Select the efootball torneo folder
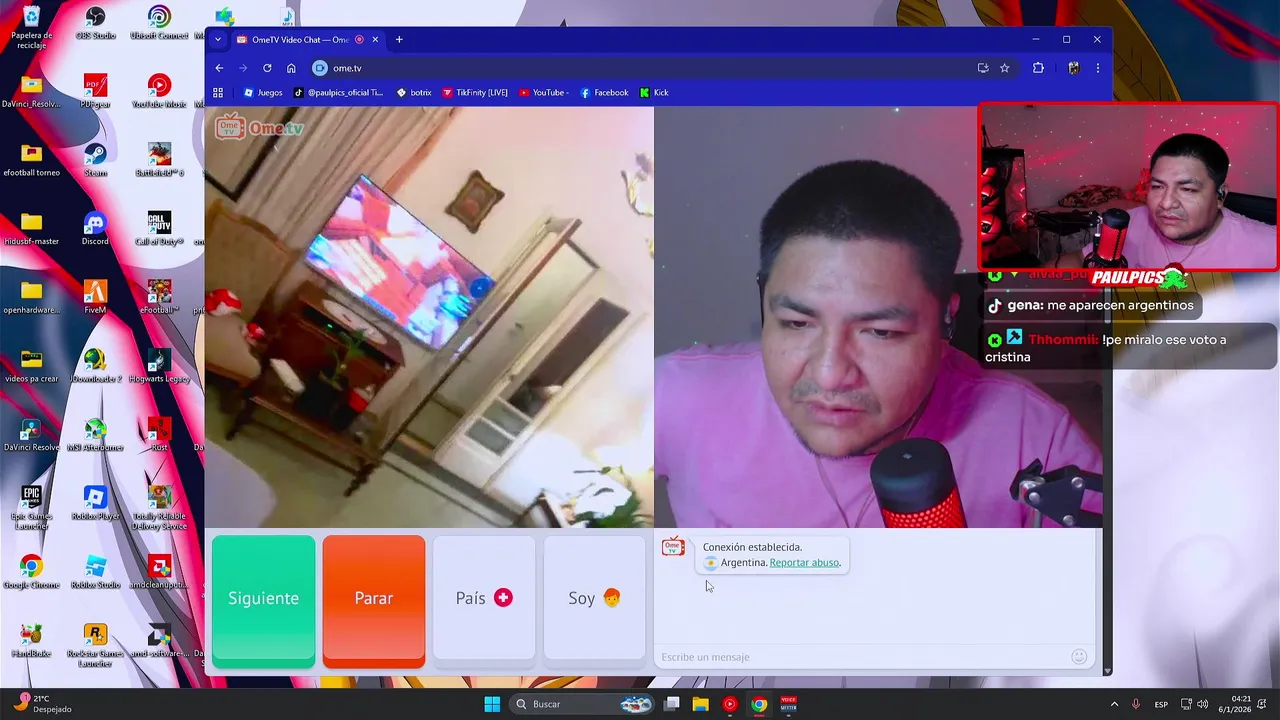The width and height of the screenshot is (1280, 720). [x=31, y=160]
